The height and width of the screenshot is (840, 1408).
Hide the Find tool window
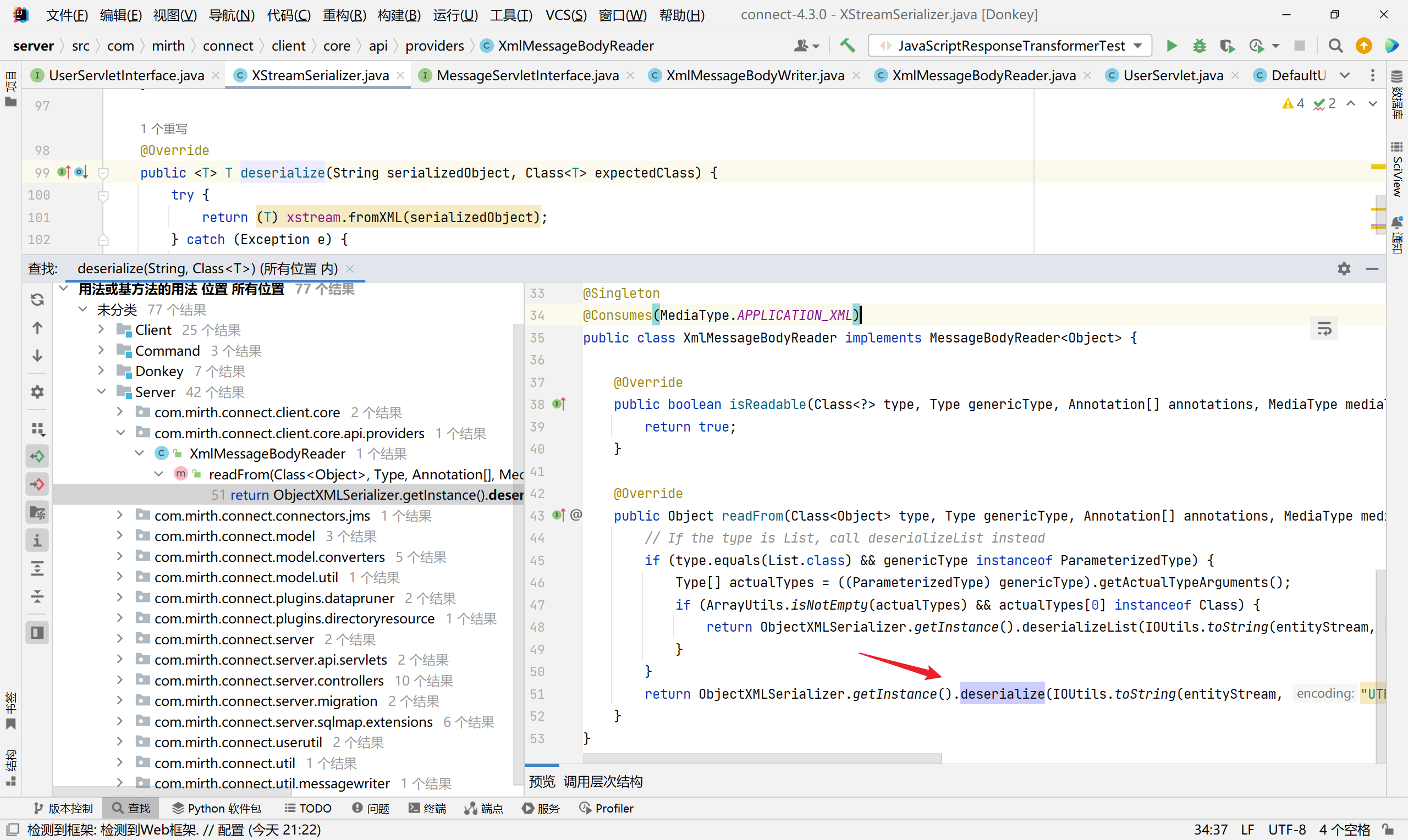point(1372,269)
